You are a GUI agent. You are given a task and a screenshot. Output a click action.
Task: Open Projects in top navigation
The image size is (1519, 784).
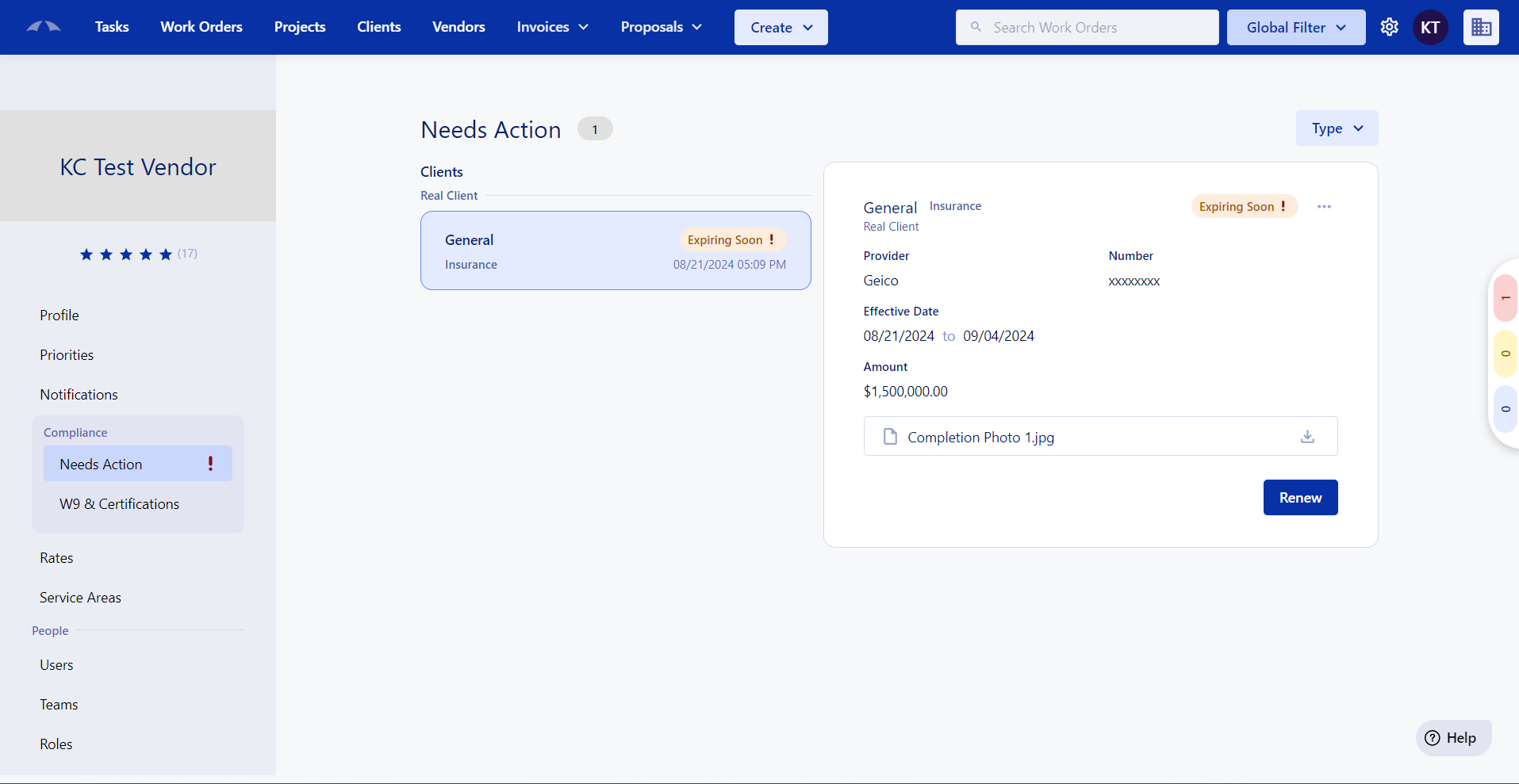300,27
